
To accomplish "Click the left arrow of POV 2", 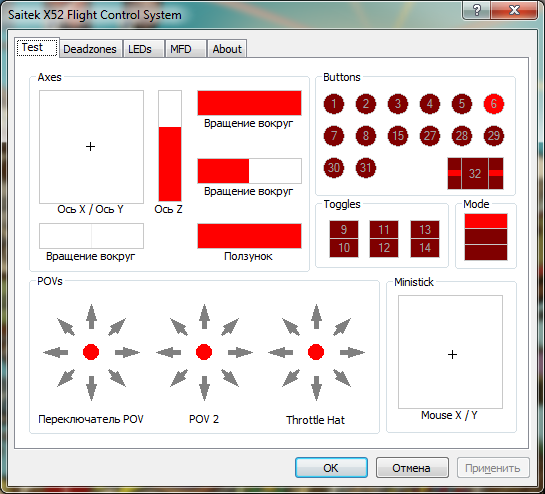I will point(169,353).
